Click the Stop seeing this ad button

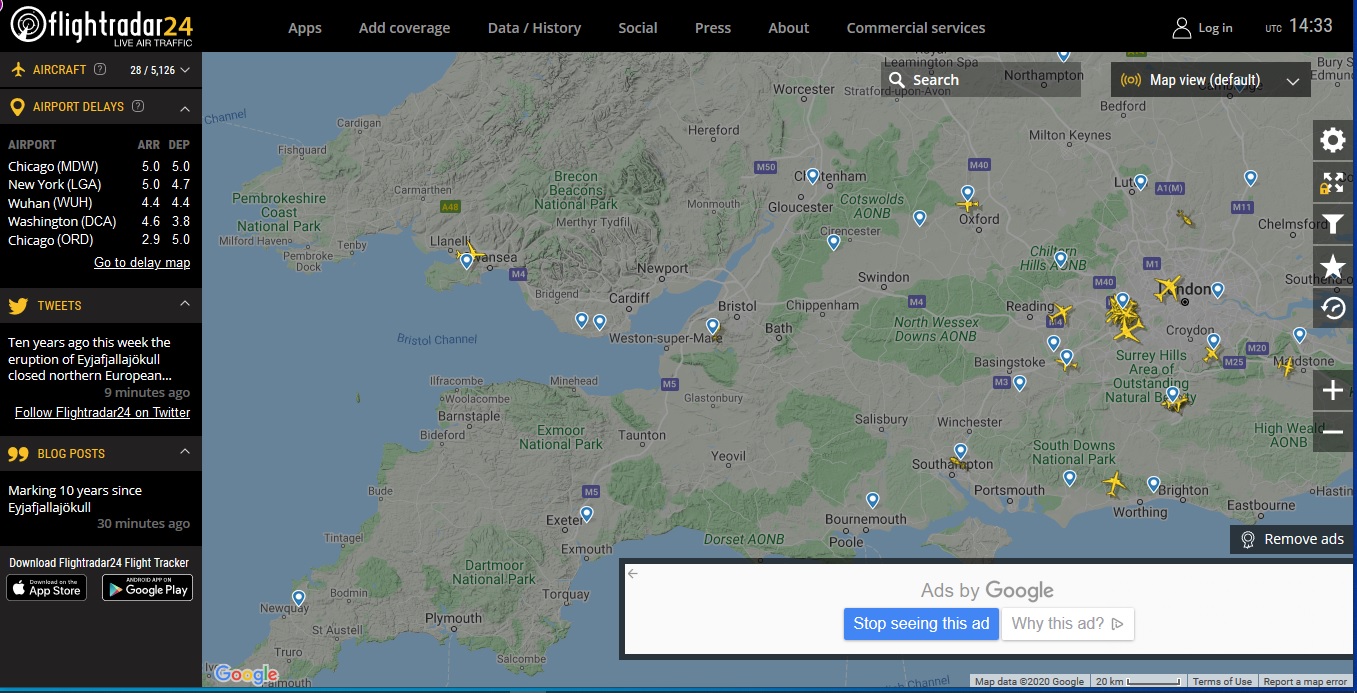coord(920,624)
